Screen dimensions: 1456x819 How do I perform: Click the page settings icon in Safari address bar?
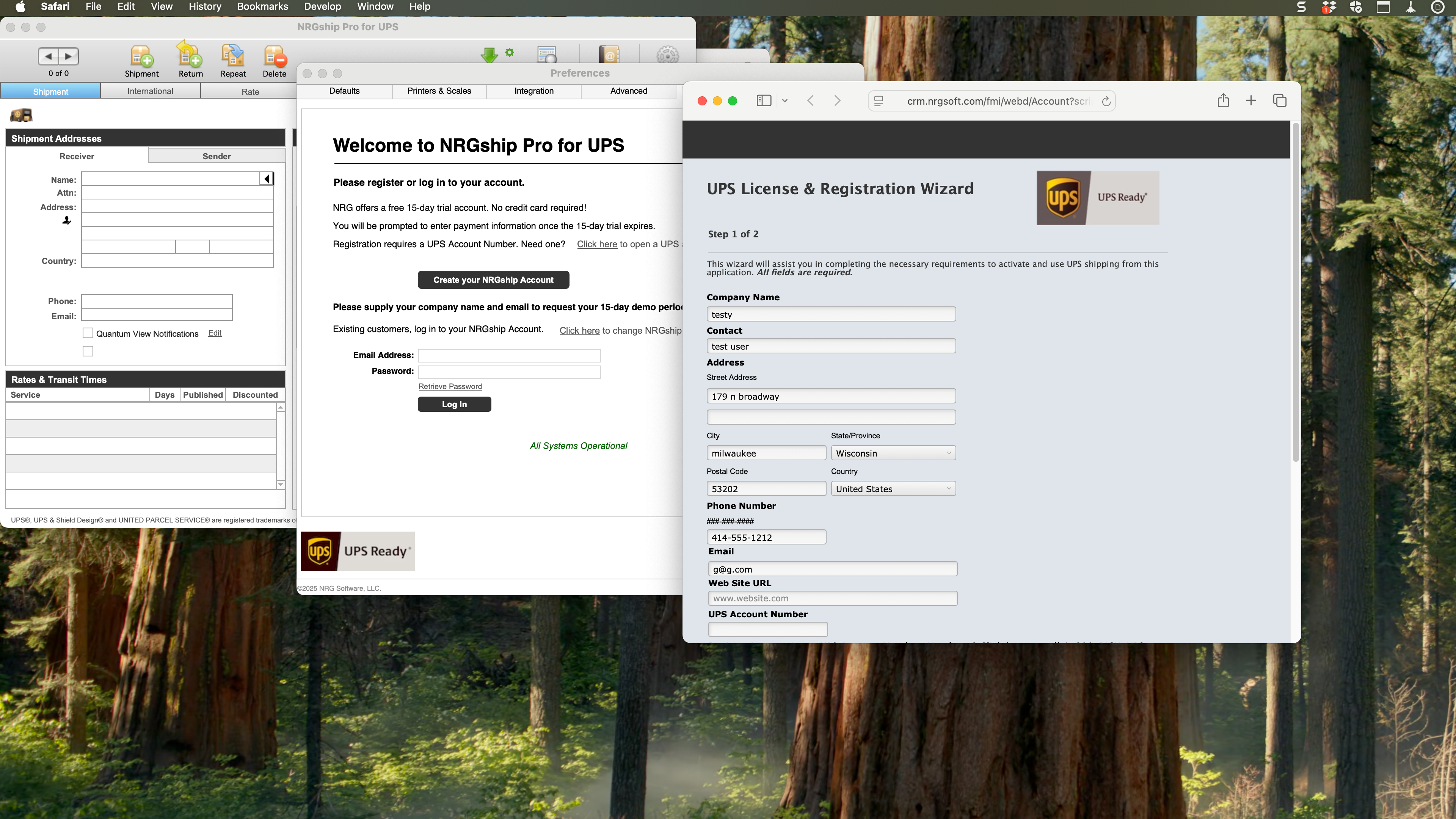[x=879, y=101]
